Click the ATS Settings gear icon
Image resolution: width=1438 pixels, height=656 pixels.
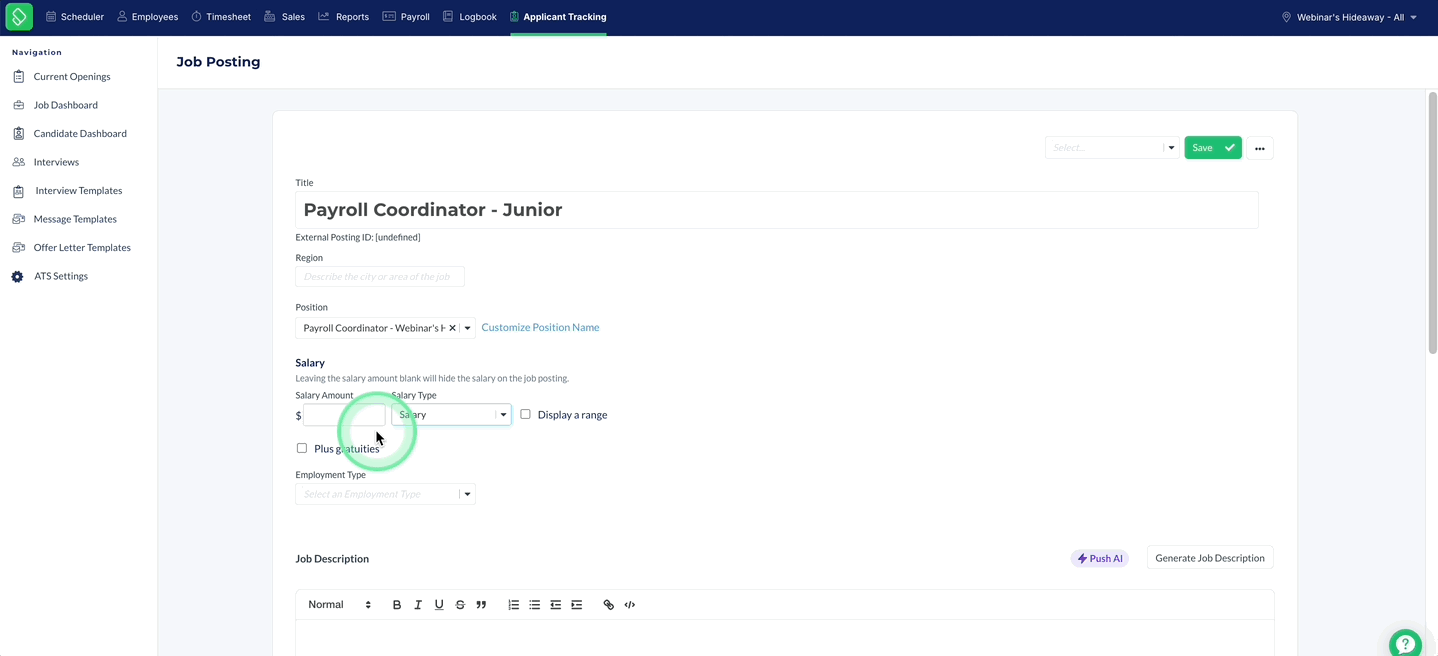tap(17, 276)
